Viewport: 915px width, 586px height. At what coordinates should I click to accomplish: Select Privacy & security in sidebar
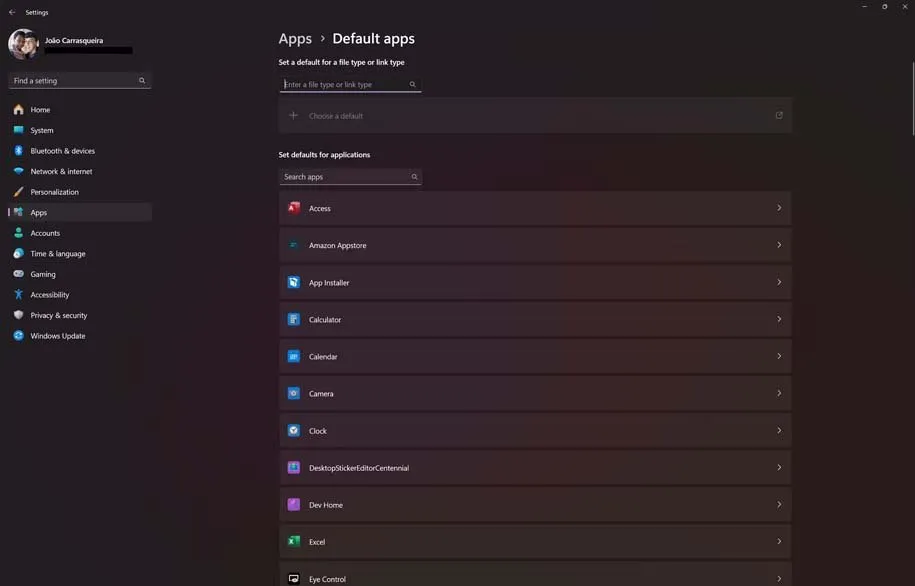pyautogui.click(x=58, y=315)
